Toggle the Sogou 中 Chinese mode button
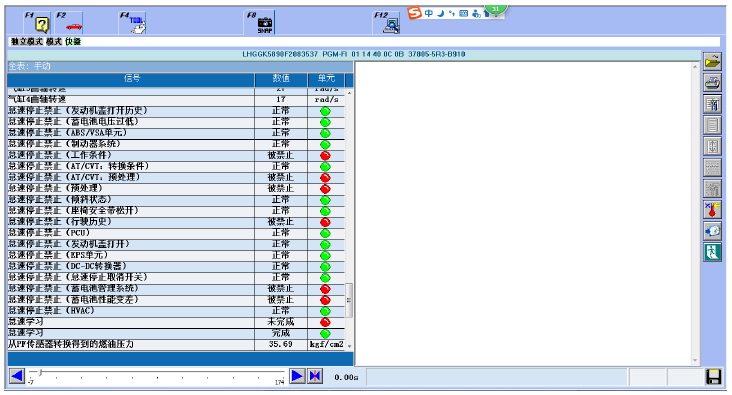Screen dimensions: 732x395 click(x=429, y=13)
